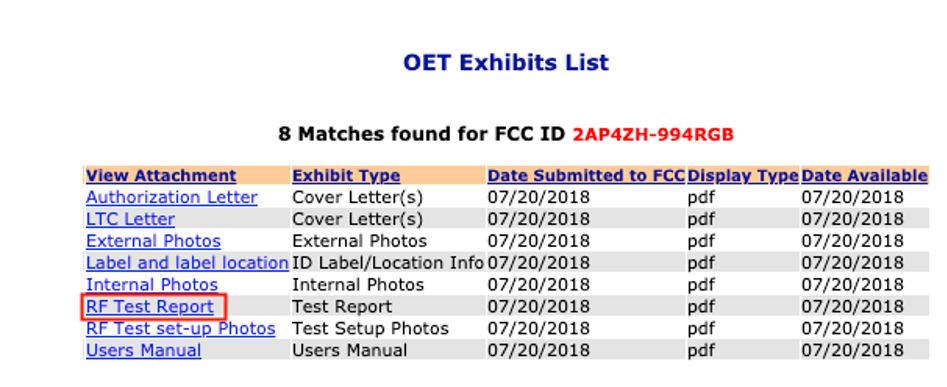Sort by Date Submitted to FCC header
The width and height of the screenshot is (947, 387).
click(586, 176)
